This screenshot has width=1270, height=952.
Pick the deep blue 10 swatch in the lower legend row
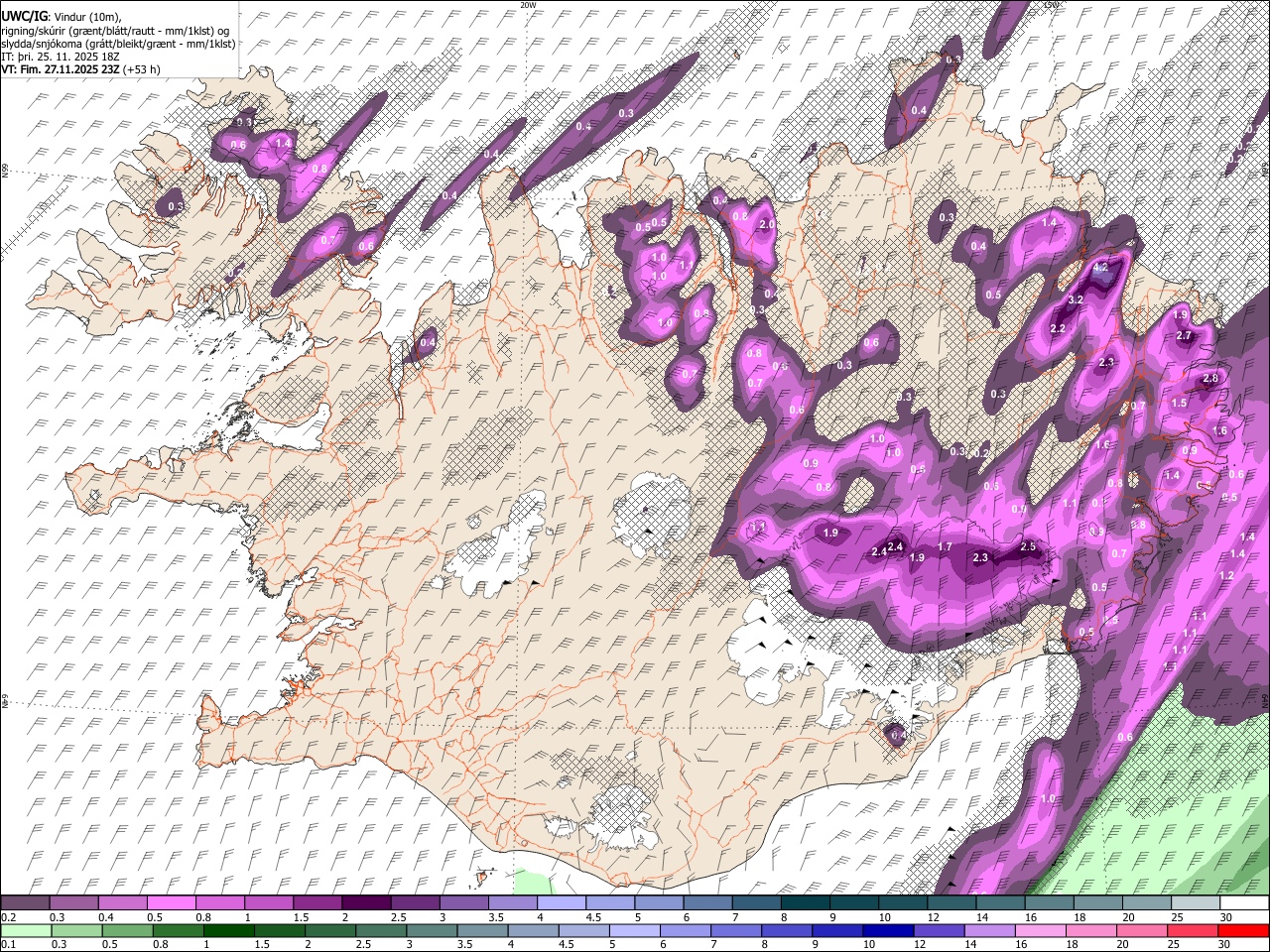pos(887,930)
